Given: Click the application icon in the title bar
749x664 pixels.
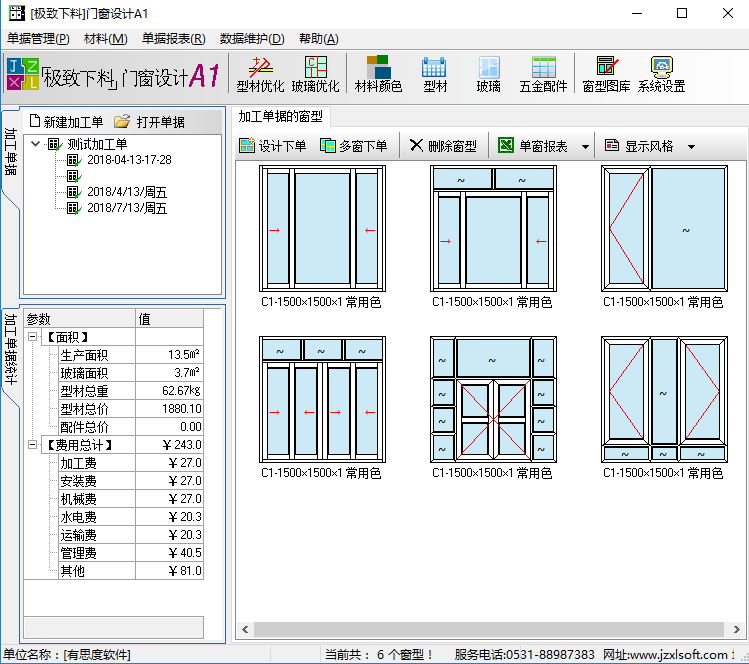Looking at the screenshot, I should [17, 13].
